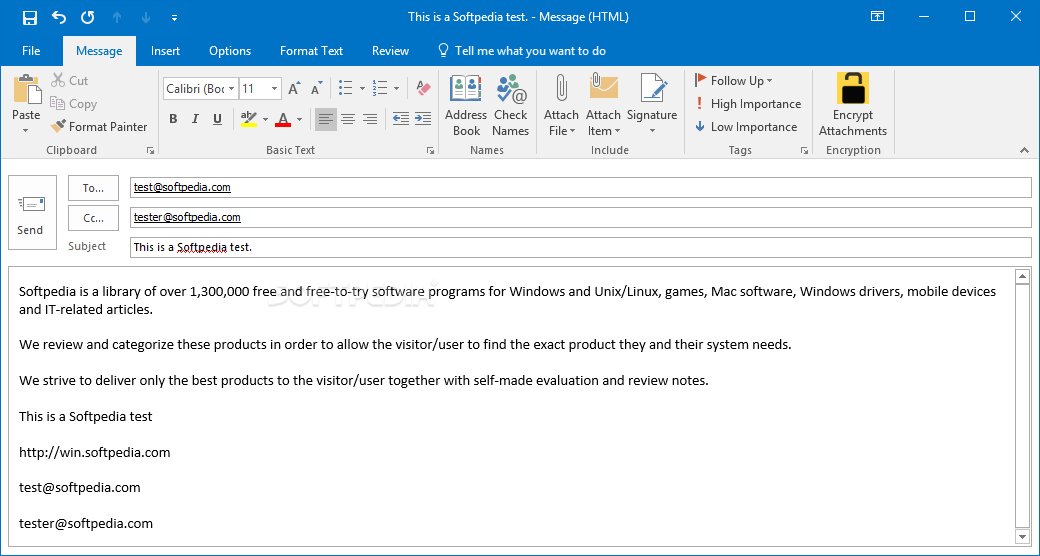The height and width of the screenshot is (556, 1040).
Task: Toggle Underline formatting
Action: [217, 119]
